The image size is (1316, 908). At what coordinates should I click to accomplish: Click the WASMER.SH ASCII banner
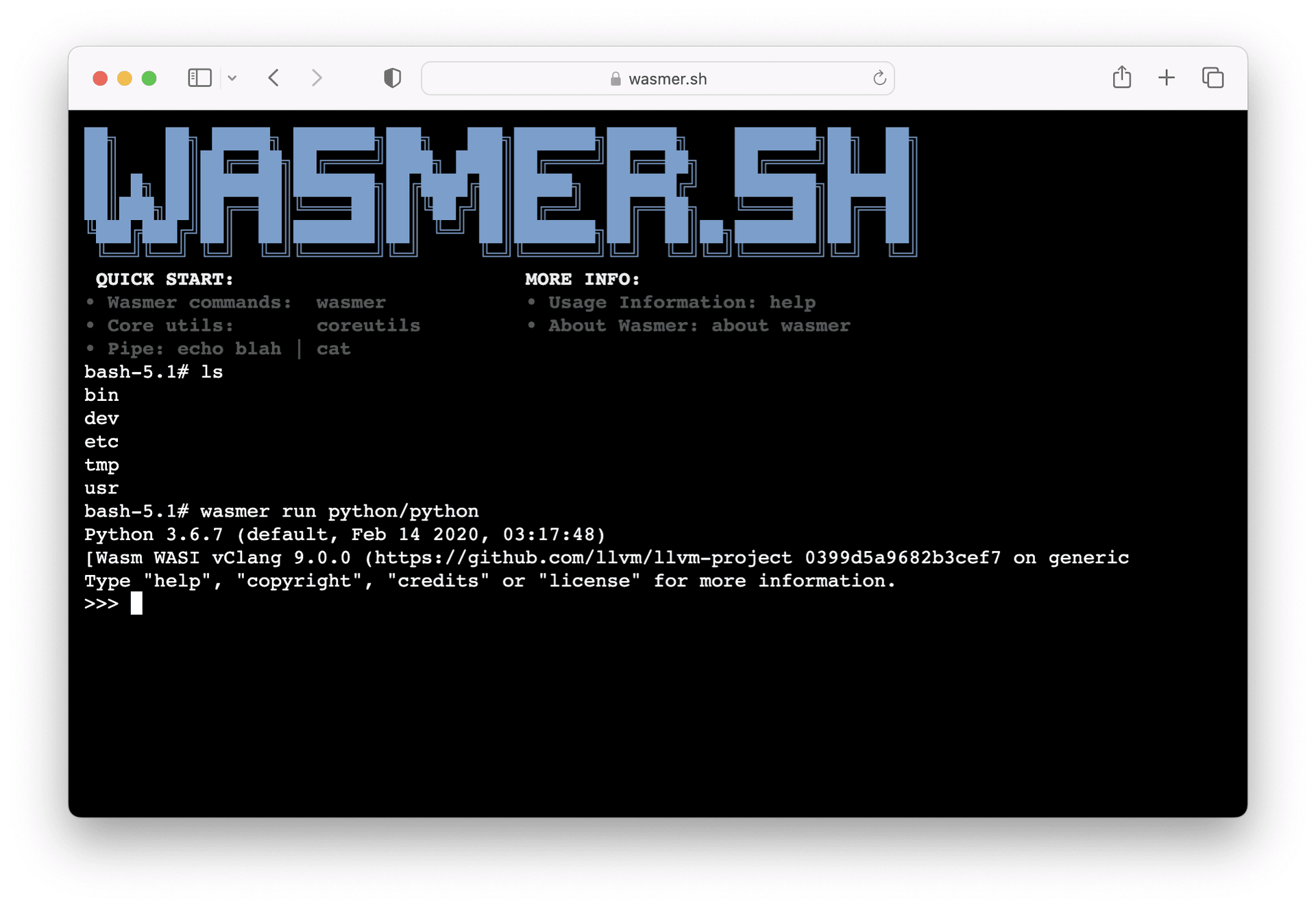[500, 192]
